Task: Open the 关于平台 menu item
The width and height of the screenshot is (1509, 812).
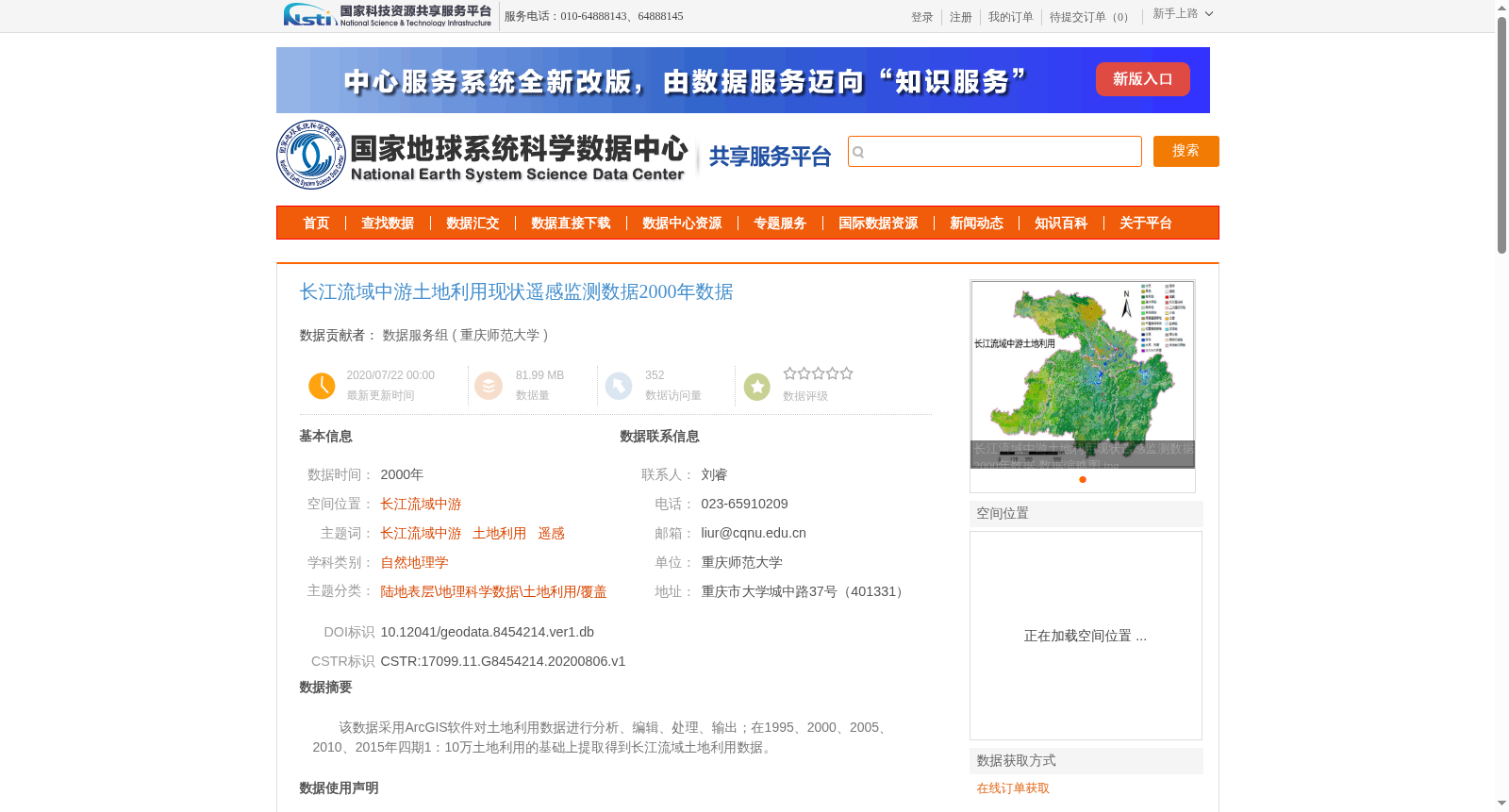Action: pos(1146,224)
